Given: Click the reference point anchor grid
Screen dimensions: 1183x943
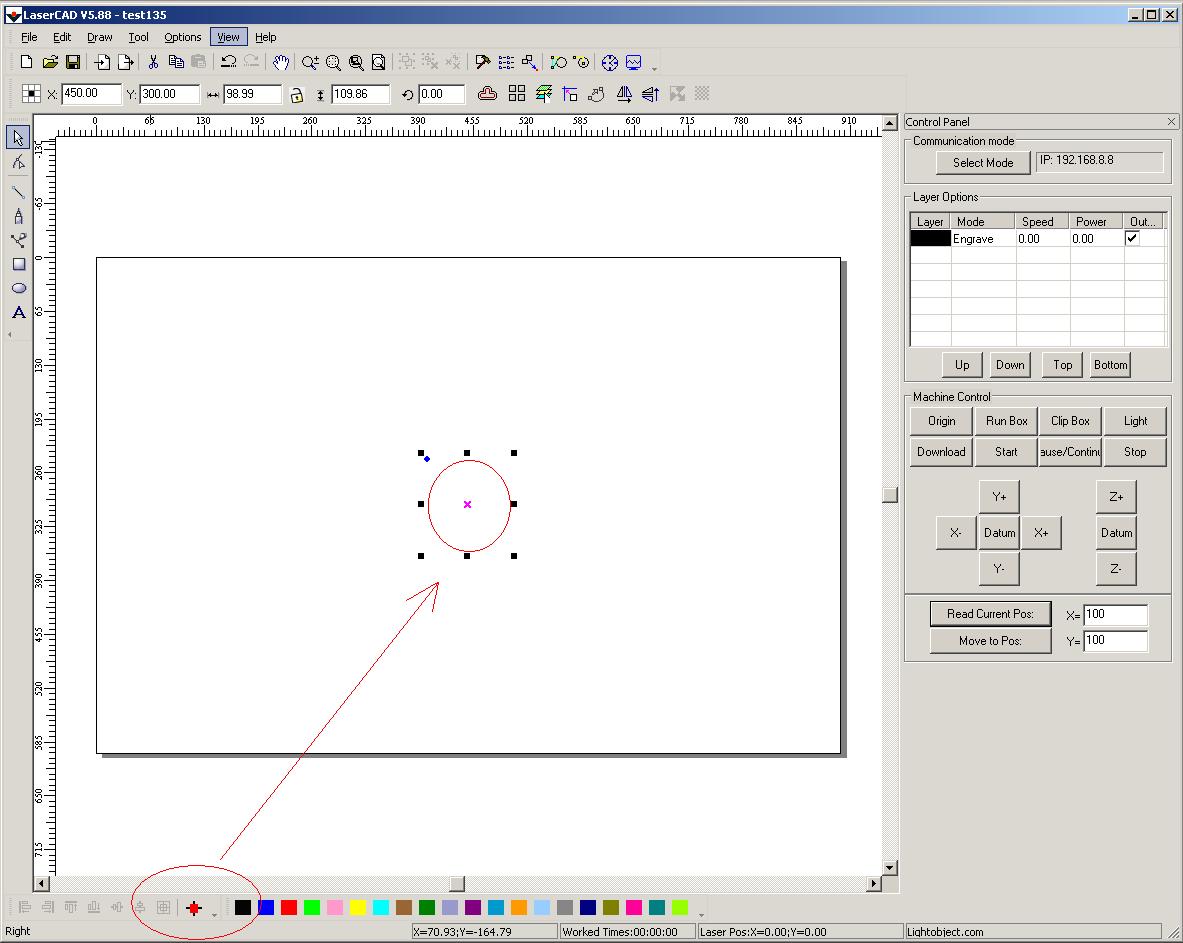Looking at the screenshot, I should click(31, 94).
